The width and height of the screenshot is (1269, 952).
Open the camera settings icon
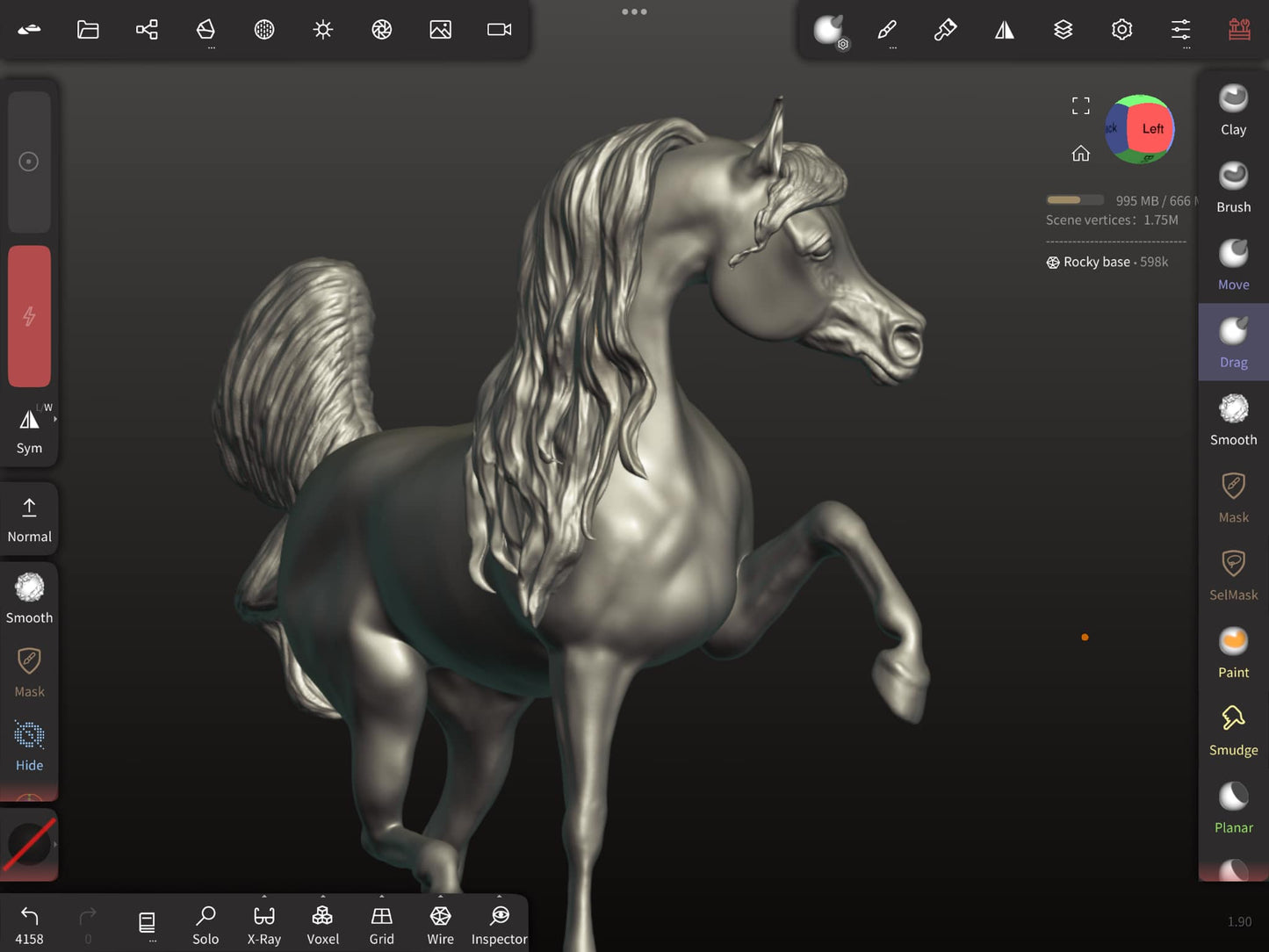(x=499, y=30)
